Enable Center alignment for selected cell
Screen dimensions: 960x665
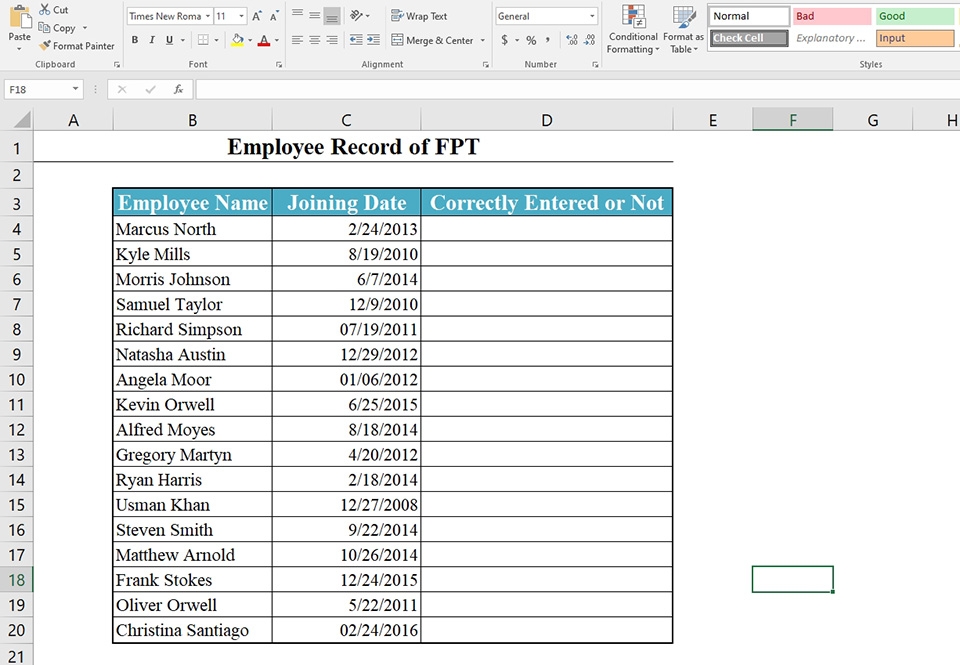pos(316,39)
